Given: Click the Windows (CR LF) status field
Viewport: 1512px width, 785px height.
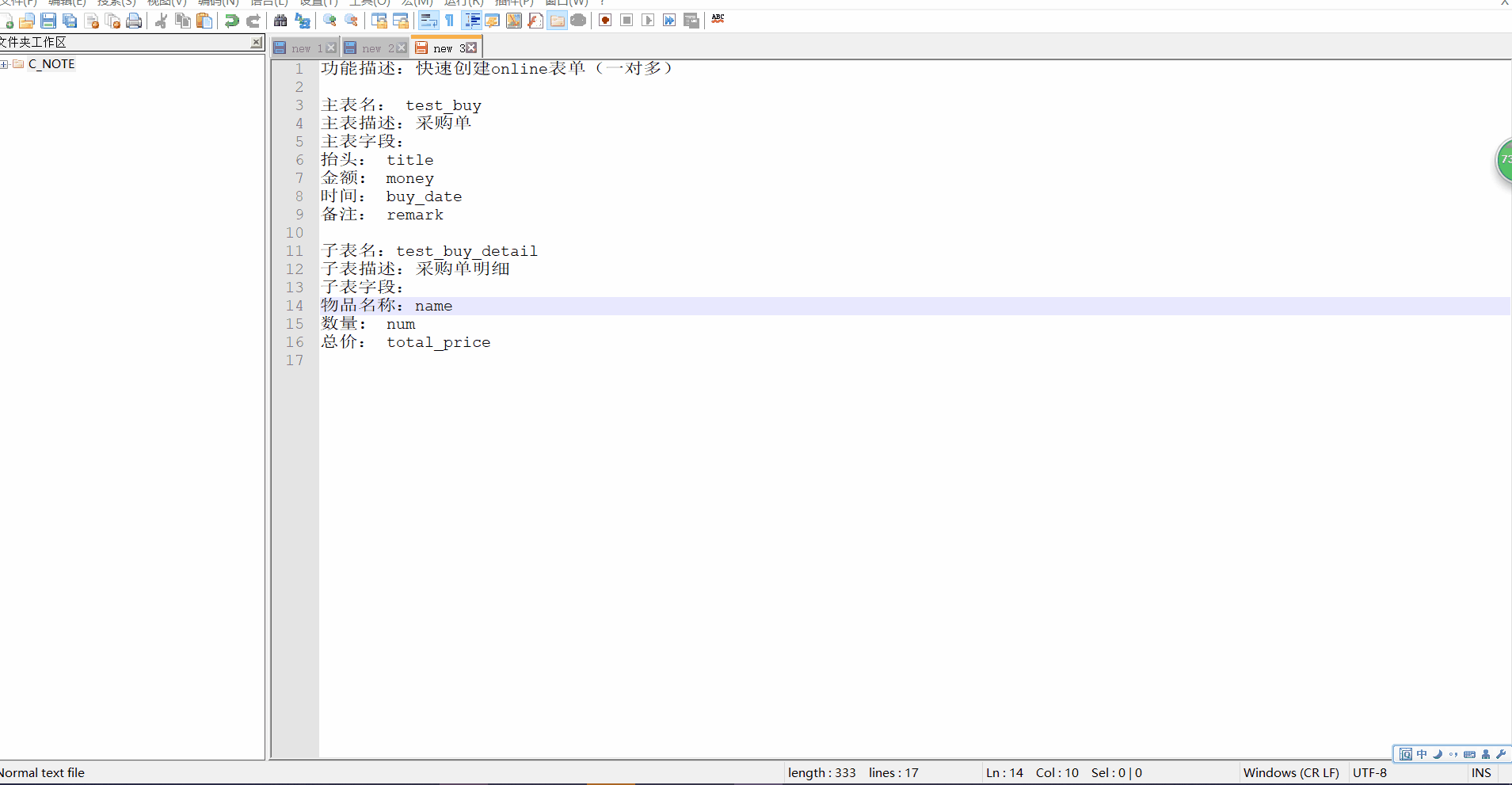Looking at the screenshot, I should click(1291, 773).
